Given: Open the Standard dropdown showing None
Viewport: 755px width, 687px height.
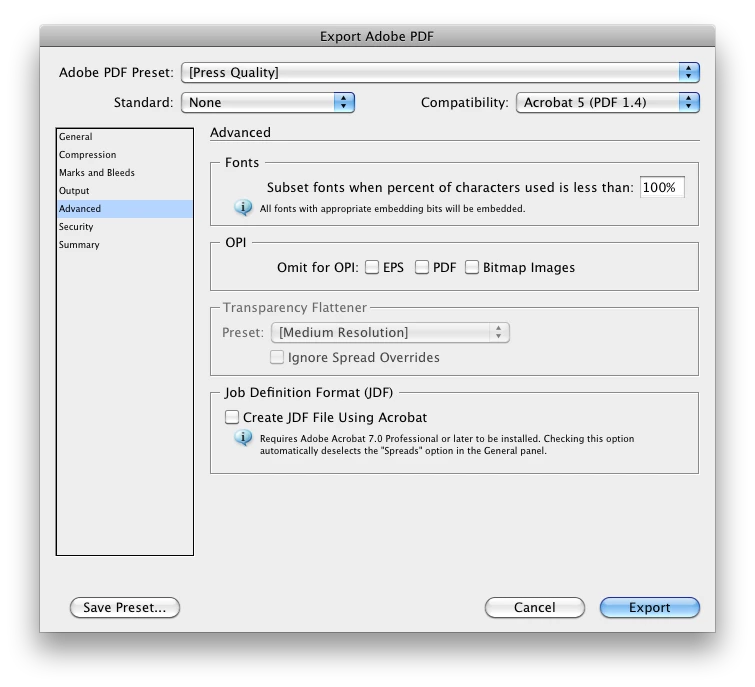Looking at the screenshot, I should (x=268, y=103).
